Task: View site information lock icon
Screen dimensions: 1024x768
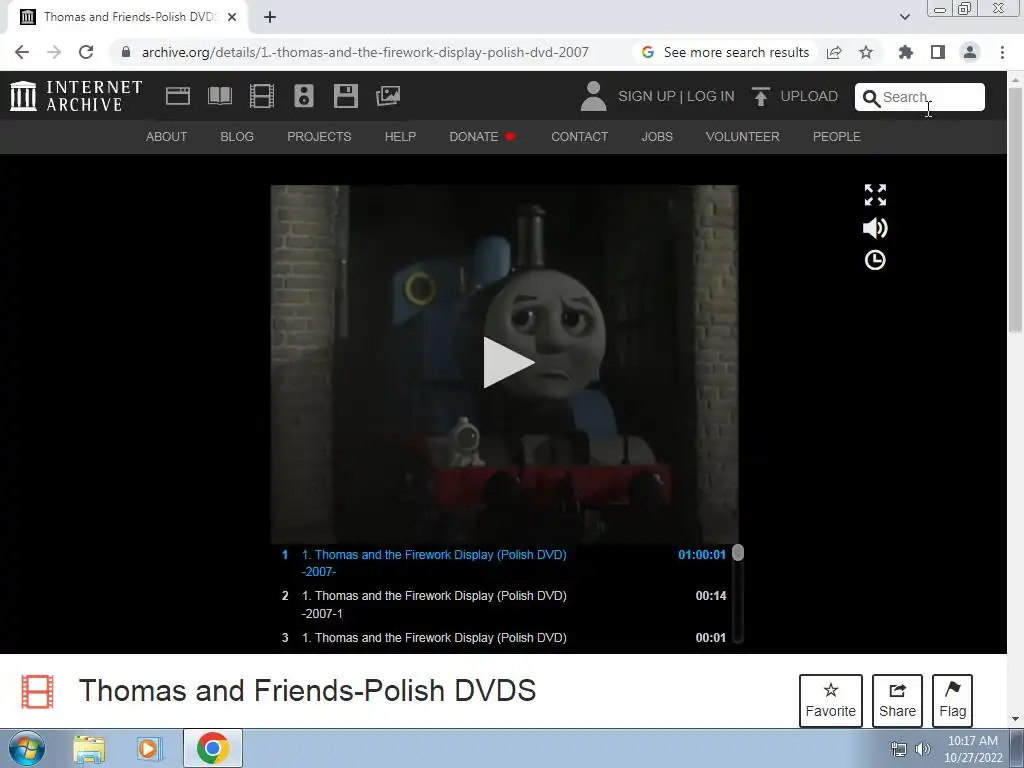Action: [x=126, y=52]
